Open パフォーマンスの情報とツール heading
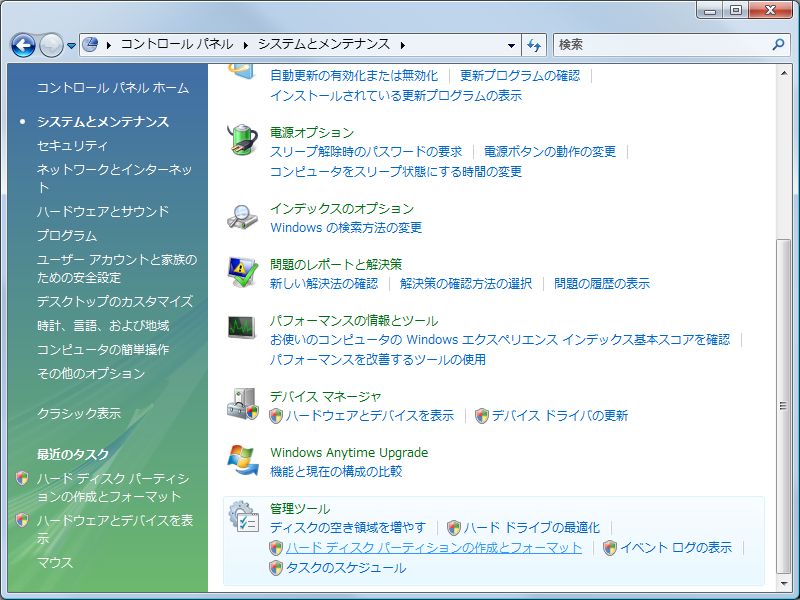This screenshot has width=800, height=600. (x=354, y=320)
